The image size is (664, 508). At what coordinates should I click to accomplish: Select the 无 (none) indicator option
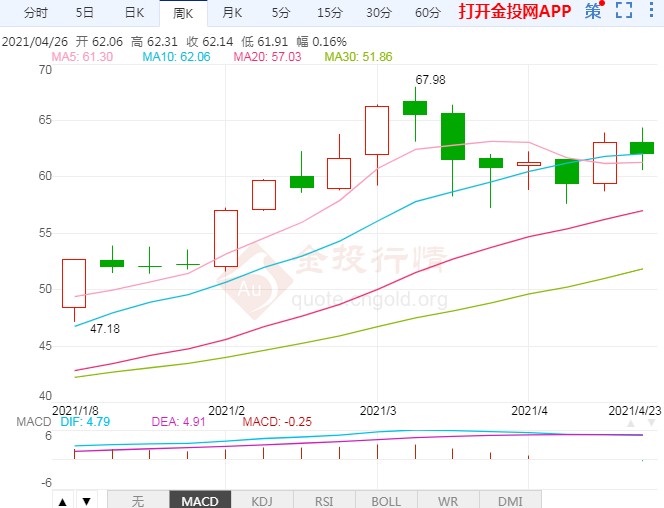[137, 500]
